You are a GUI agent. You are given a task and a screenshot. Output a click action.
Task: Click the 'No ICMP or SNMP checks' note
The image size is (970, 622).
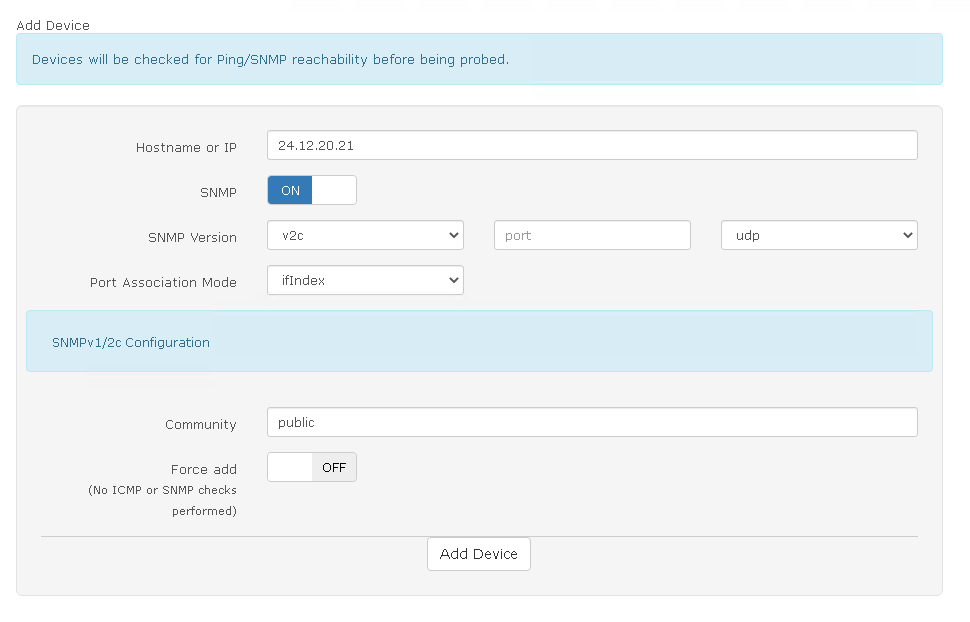click(162, 490)
